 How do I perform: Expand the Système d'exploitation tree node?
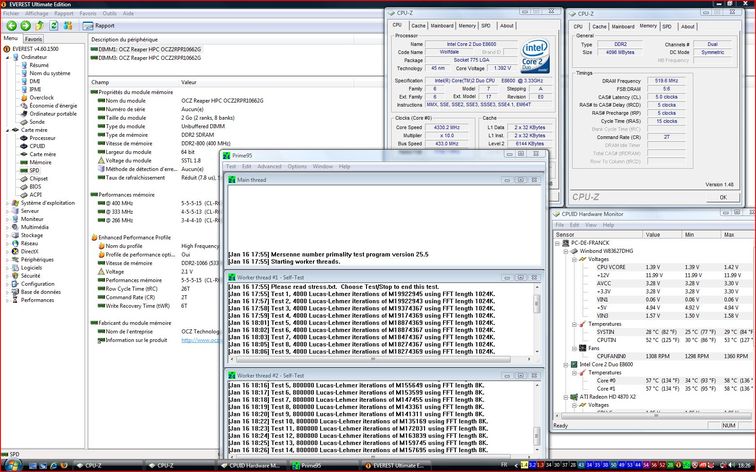[8, 203]
